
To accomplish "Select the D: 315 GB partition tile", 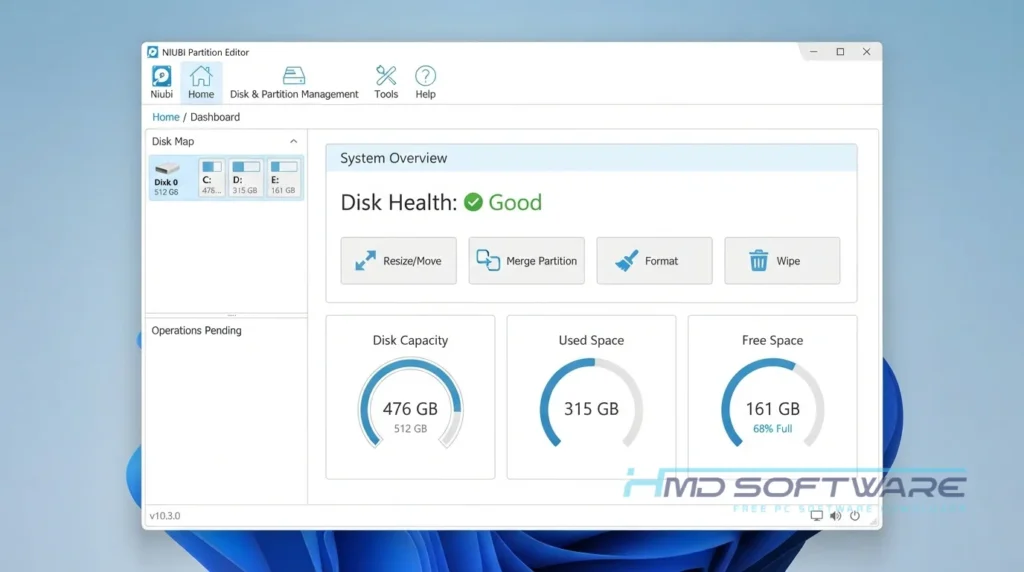I will [x=246, y=178].
